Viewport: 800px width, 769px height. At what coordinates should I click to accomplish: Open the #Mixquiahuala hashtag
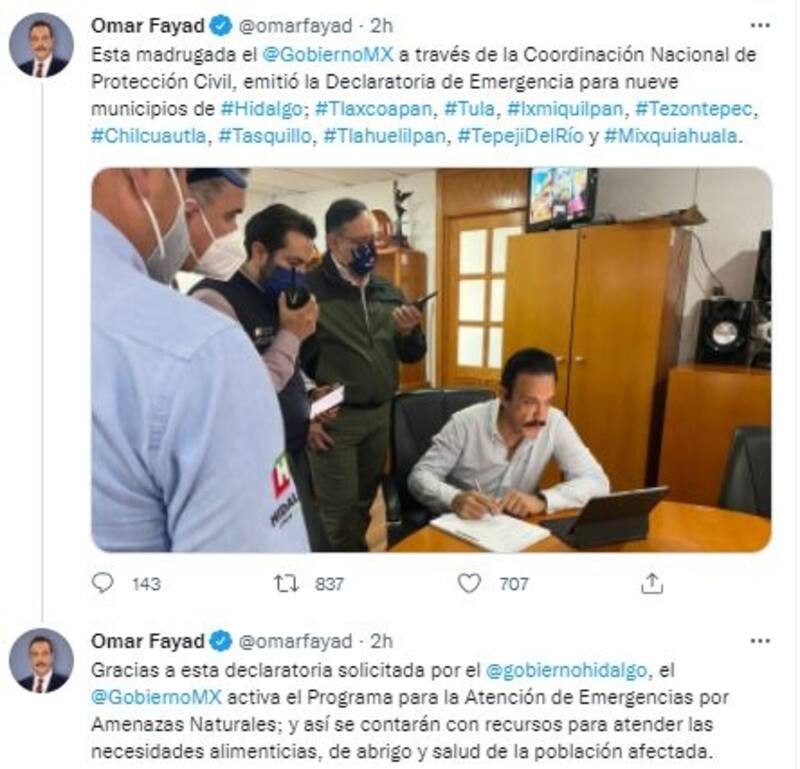click(x=670, y=136)
